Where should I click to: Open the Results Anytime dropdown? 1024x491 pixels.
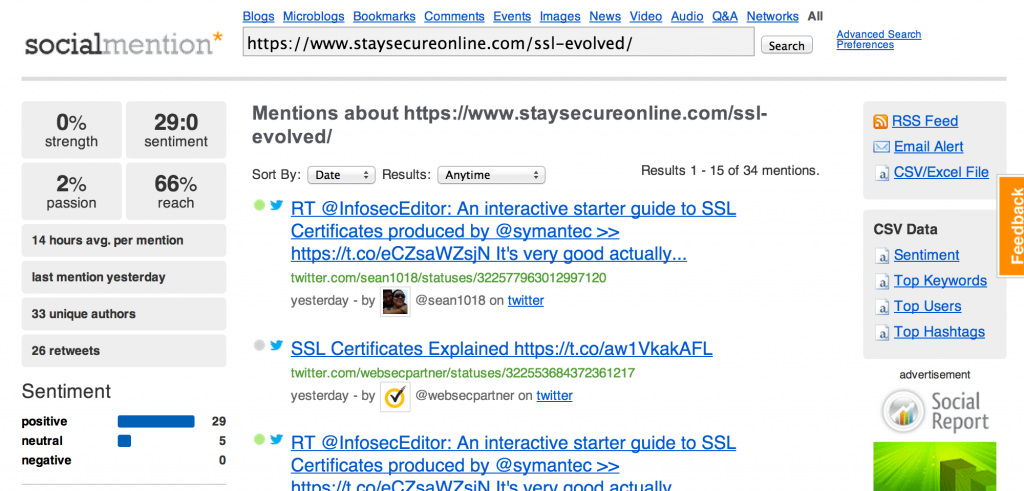(491, 175)
